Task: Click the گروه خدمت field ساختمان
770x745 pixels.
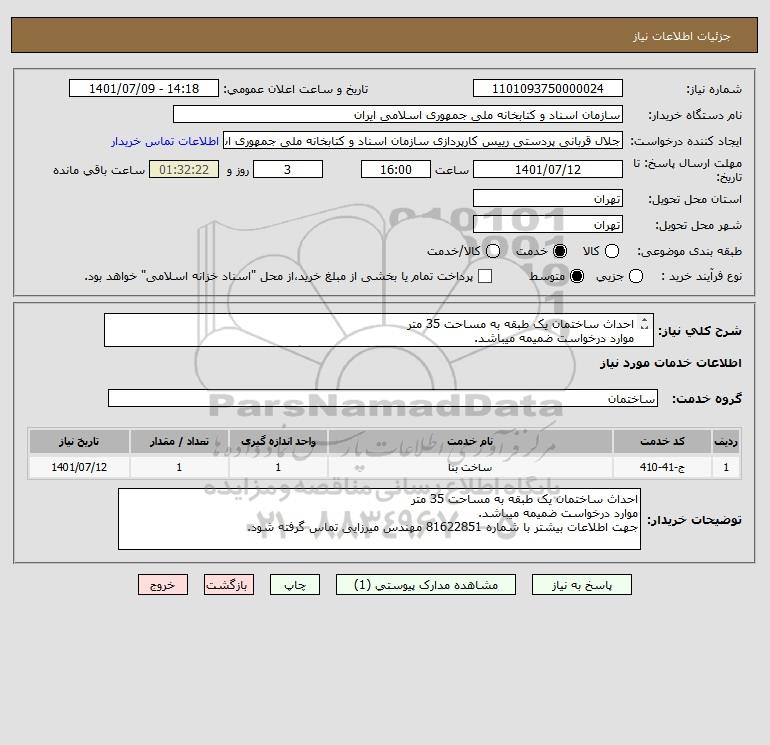Action: click(383, 398)
